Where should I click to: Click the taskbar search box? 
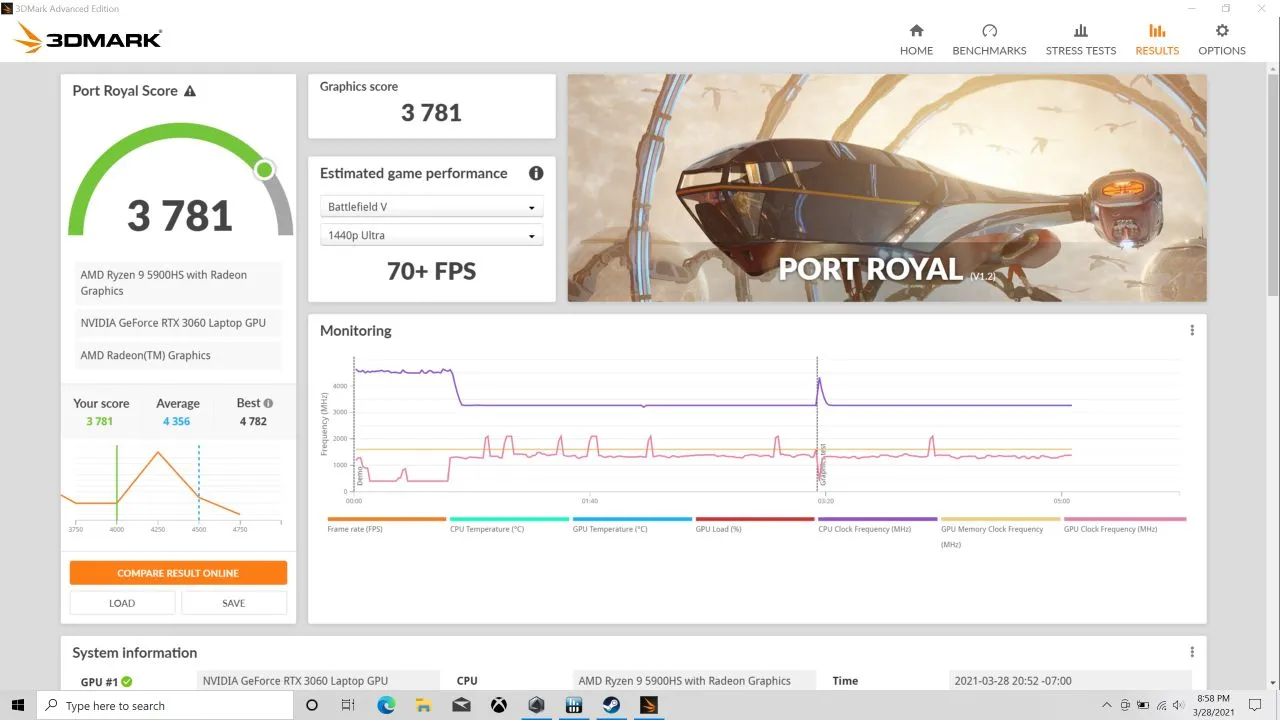coord(165,705)
